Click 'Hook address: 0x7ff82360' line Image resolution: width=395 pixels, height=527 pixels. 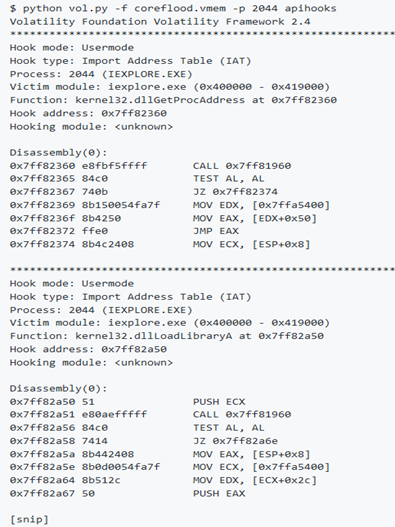coord(88,113)
